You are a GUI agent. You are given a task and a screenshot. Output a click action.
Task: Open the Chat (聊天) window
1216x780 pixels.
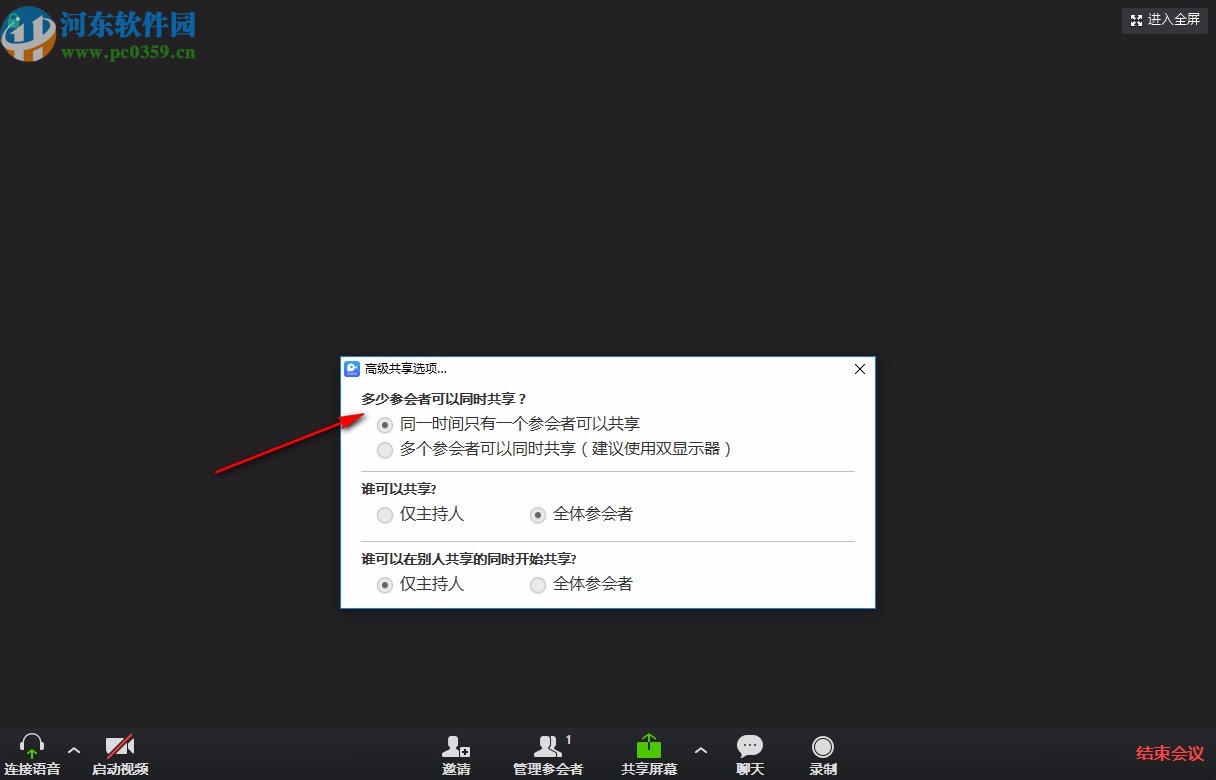click(750, 746)
